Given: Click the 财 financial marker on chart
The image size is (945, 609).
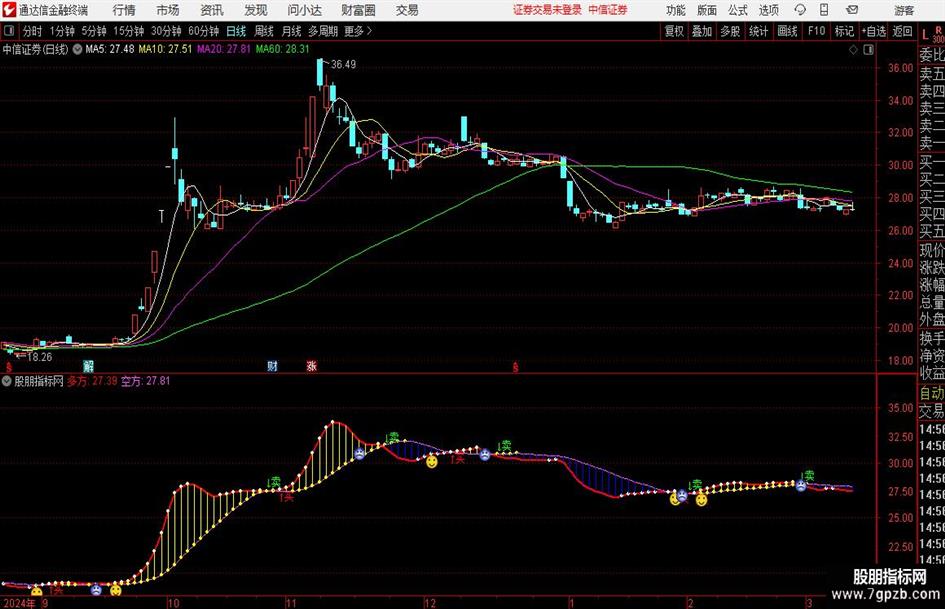Looking at the screenshot, I should tap(272, 365).
